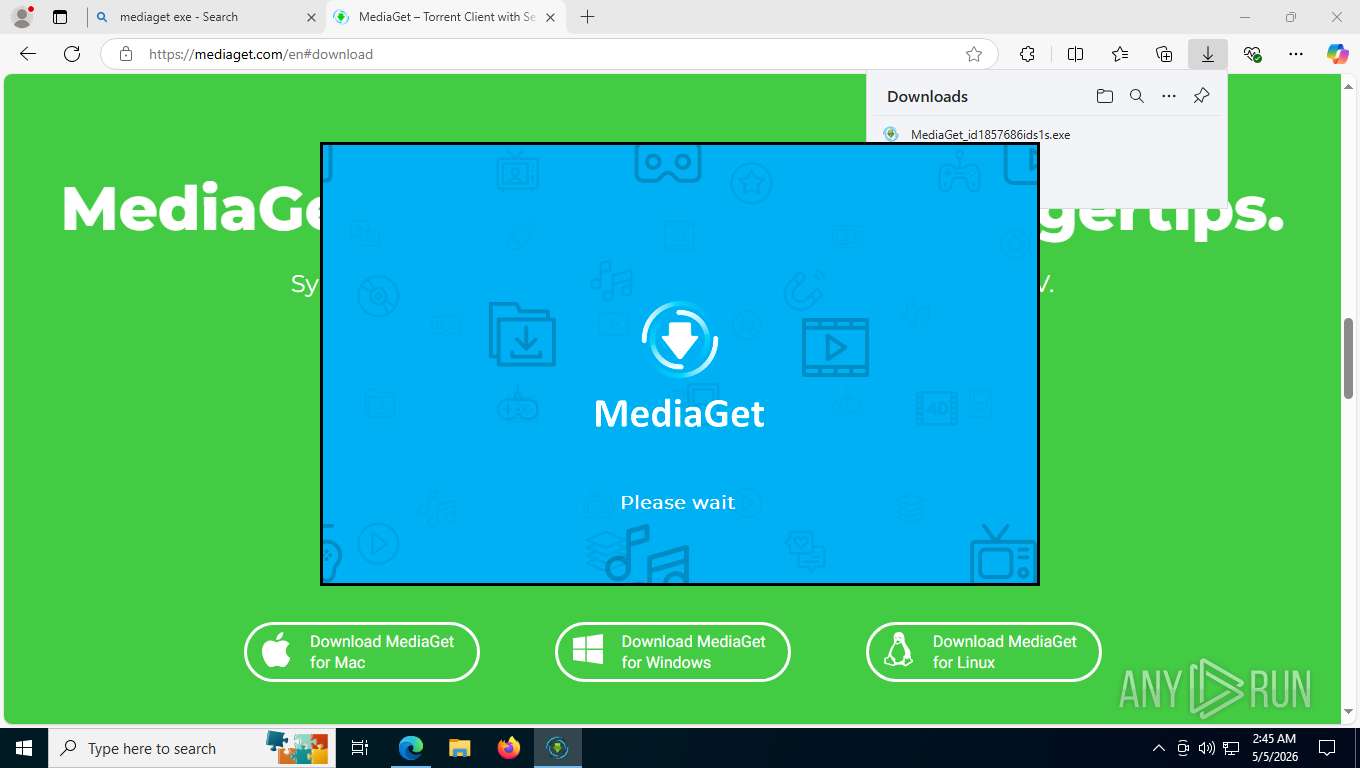The width and height of the screenshot is (1360, 768).
Task: Pin the Downloads panel
Action: (1202, 96)
